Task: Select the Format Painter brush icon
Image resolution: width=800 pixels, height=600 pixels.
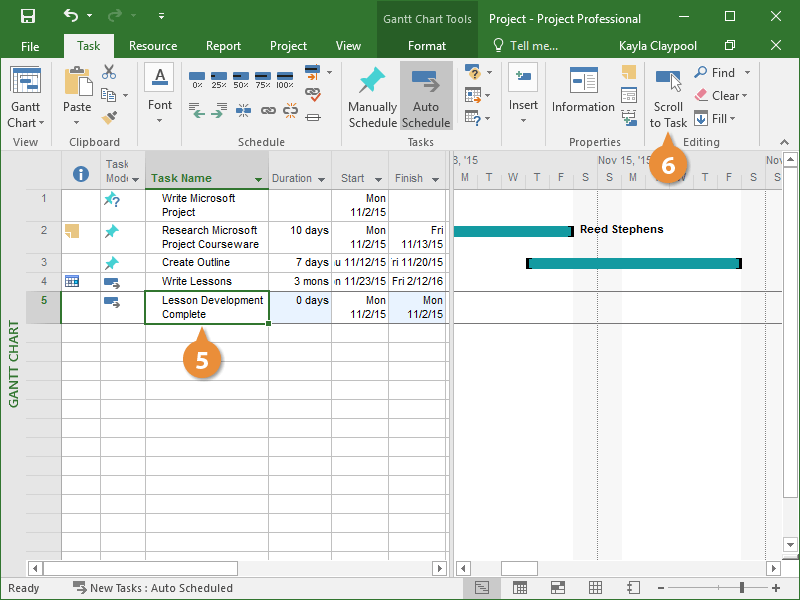Action: [109, 117]
